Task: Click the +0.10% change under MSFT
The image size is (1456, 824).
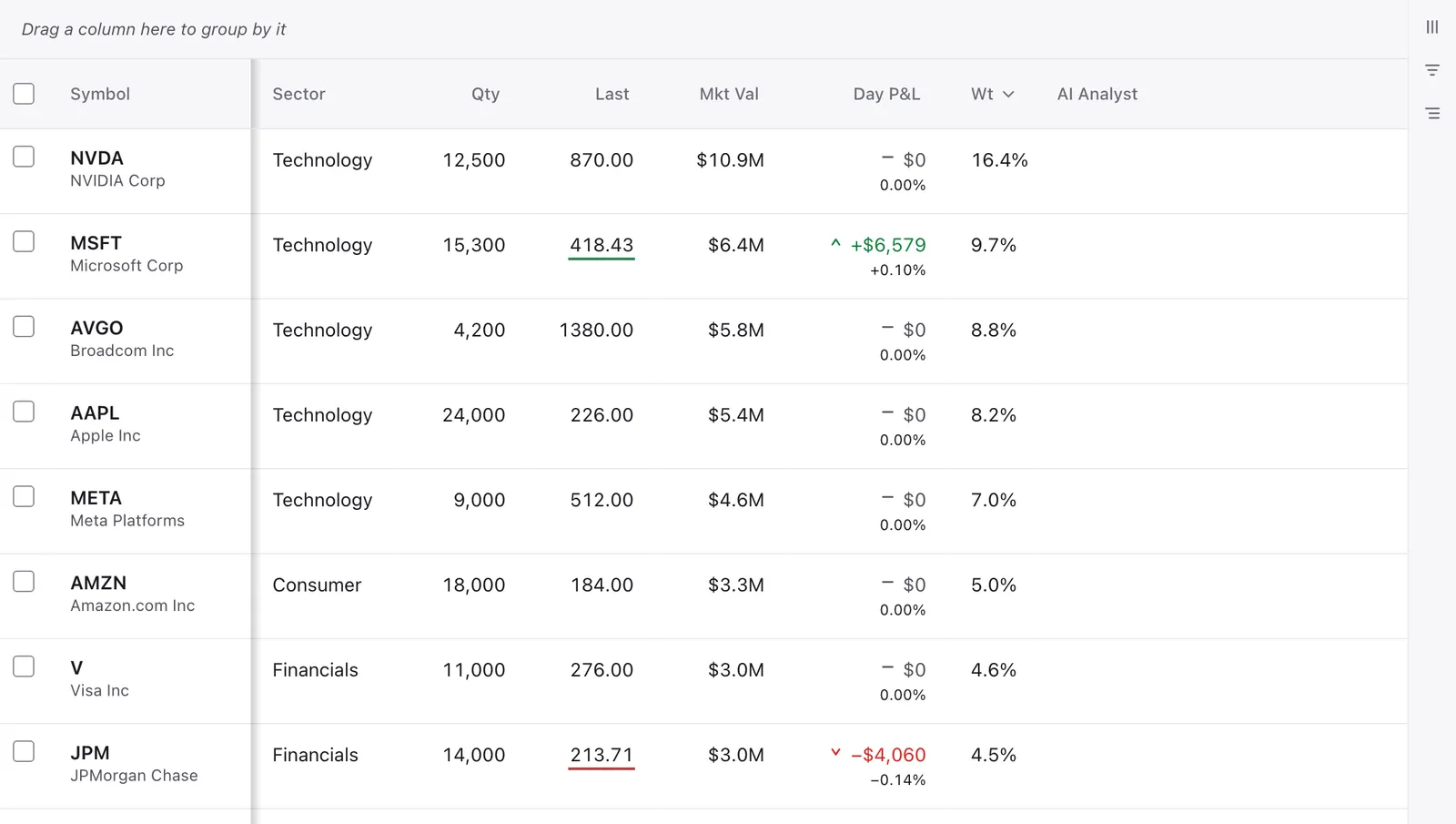Action: point(897,270)
